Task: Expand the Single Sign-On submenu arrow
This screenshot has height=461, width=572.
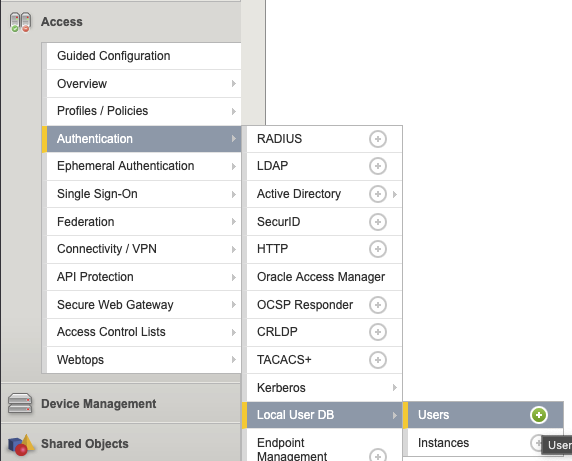Action: click(234, 194)
